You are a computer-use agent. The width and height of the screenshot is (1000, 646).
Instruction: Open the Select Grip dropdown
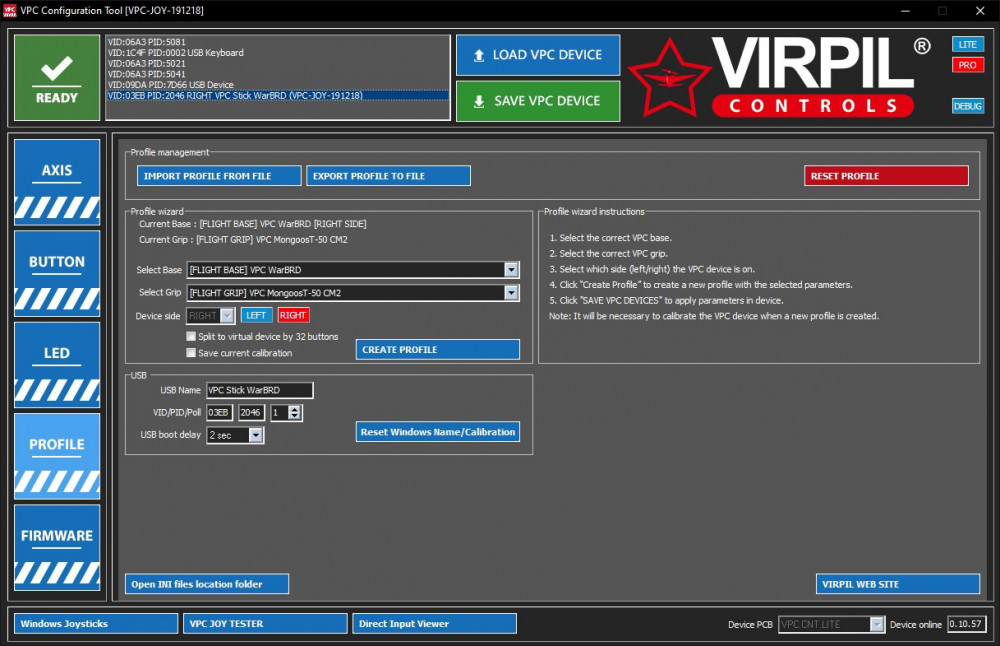511,293
